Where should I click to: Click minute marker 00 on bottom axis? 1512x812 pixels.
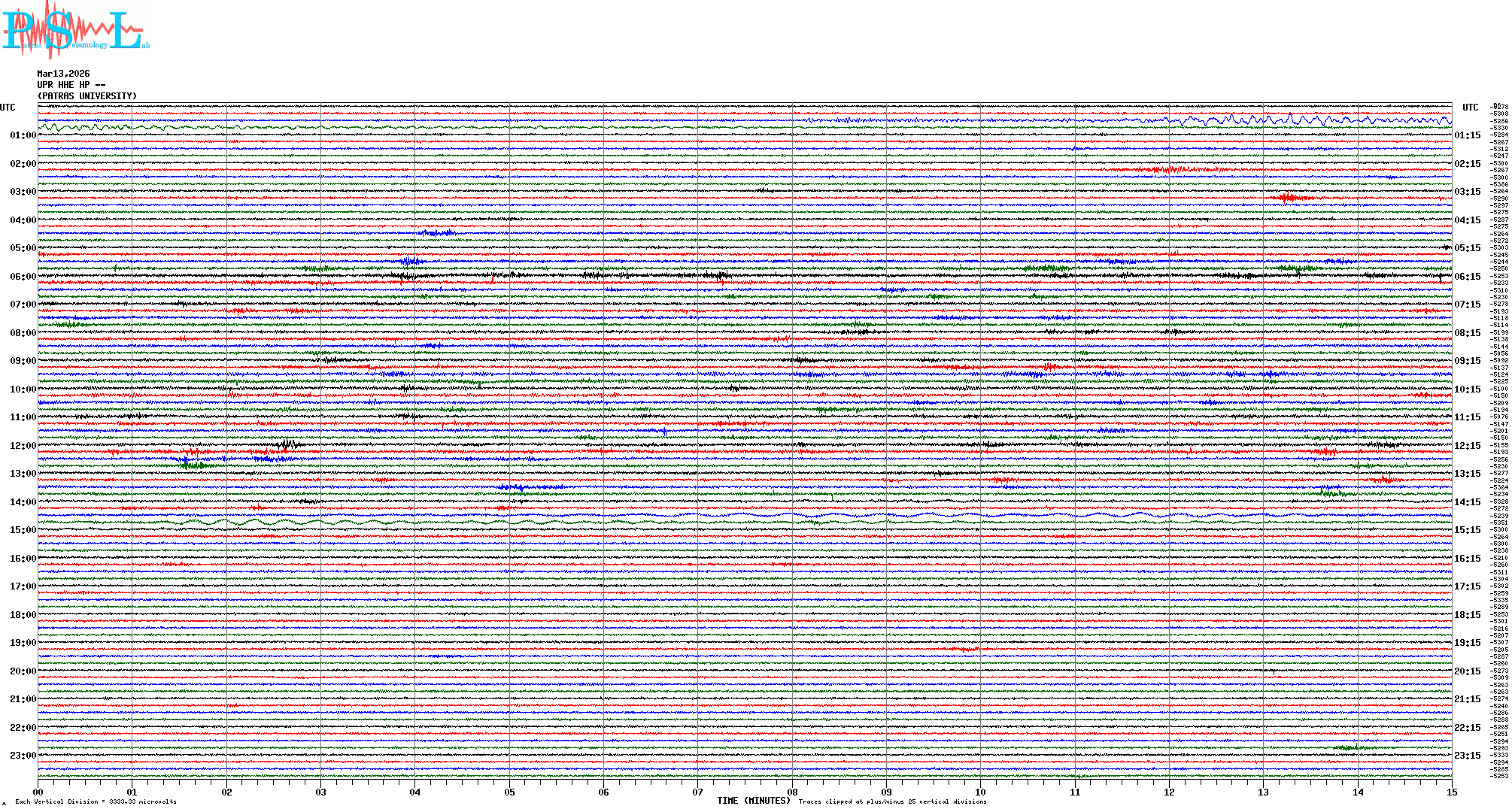click(38, 792)
